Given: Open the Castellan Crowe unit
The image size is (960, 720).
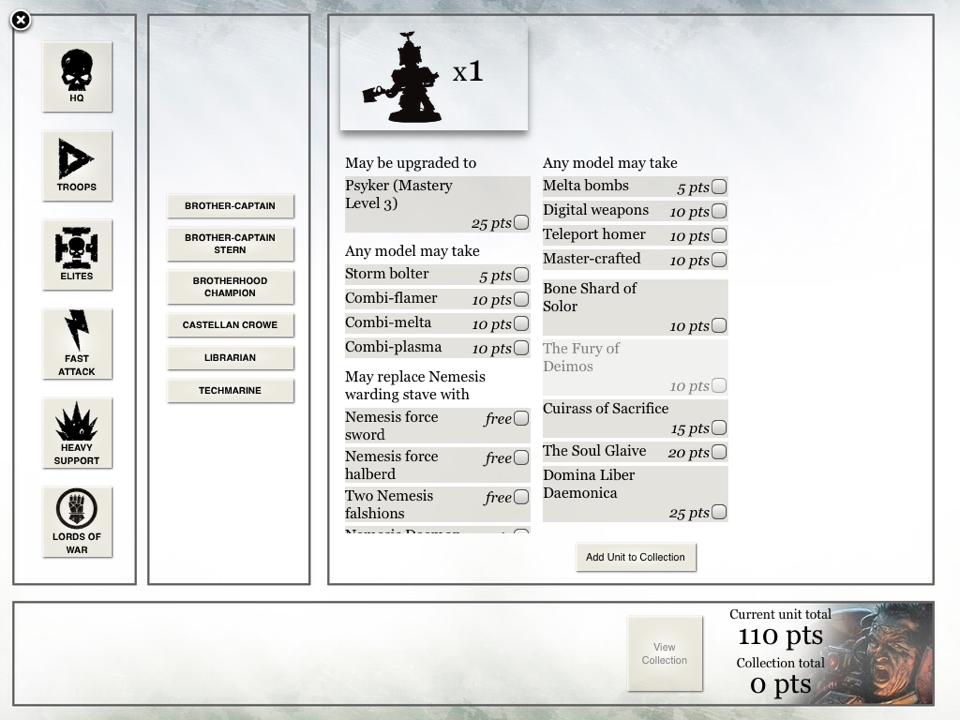Looking at the screenshot, I should point(230,325).
